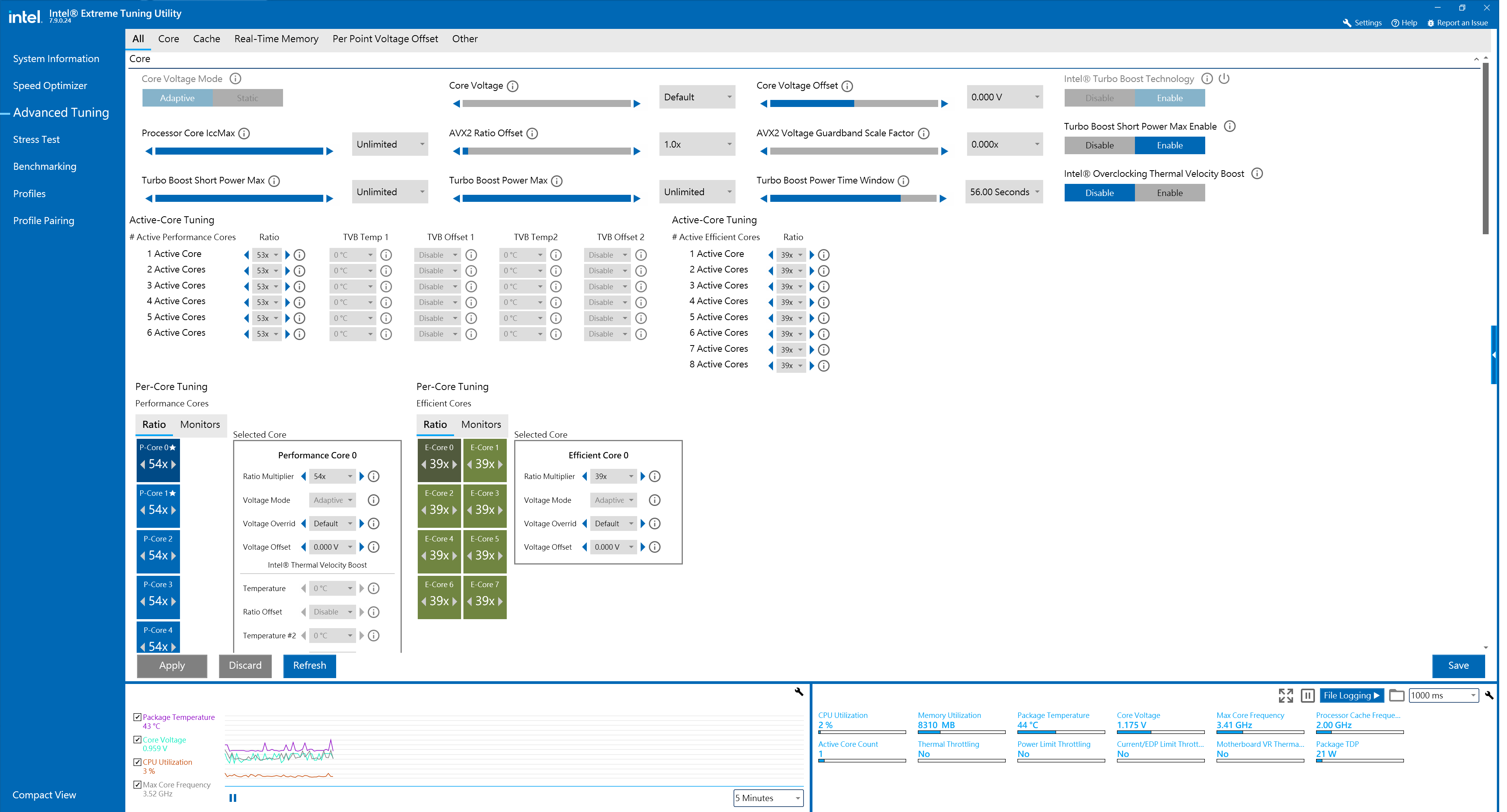Click info icon beside Core Voltage
The width and height of the screenshot is (1507, 812).
(x=513, y=86)
